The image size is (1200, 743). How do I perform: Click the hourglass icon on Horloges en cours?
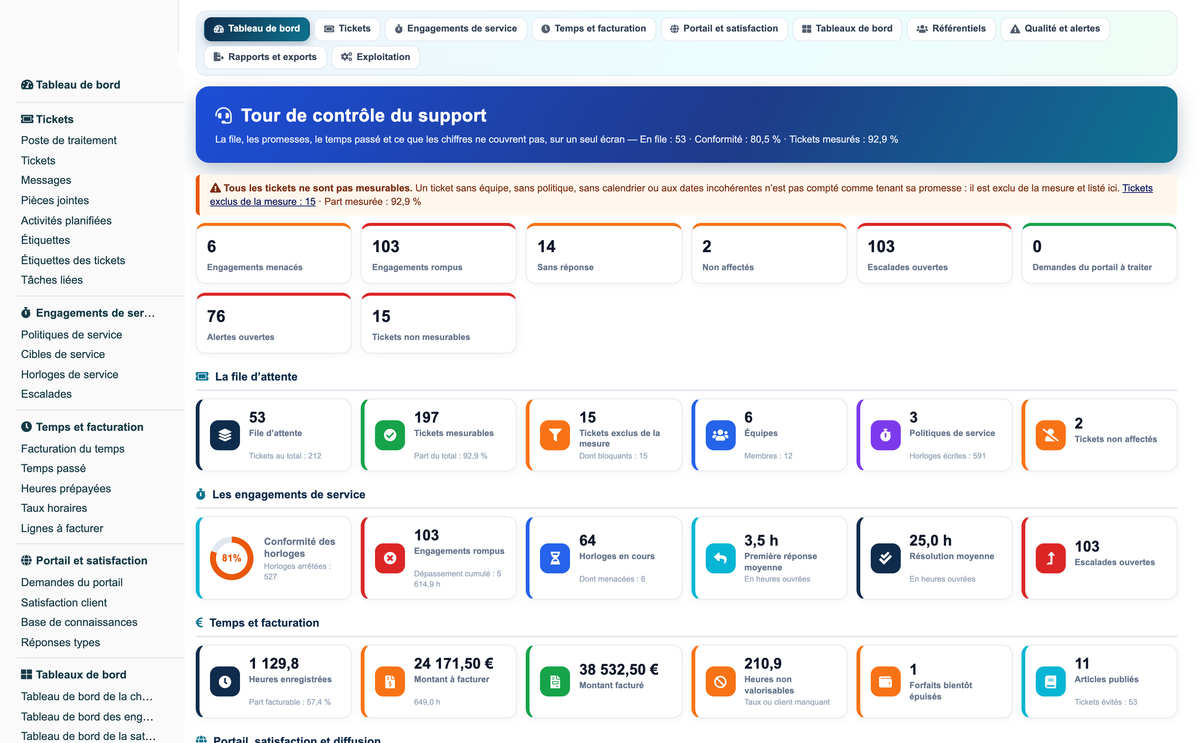[555, 558]
